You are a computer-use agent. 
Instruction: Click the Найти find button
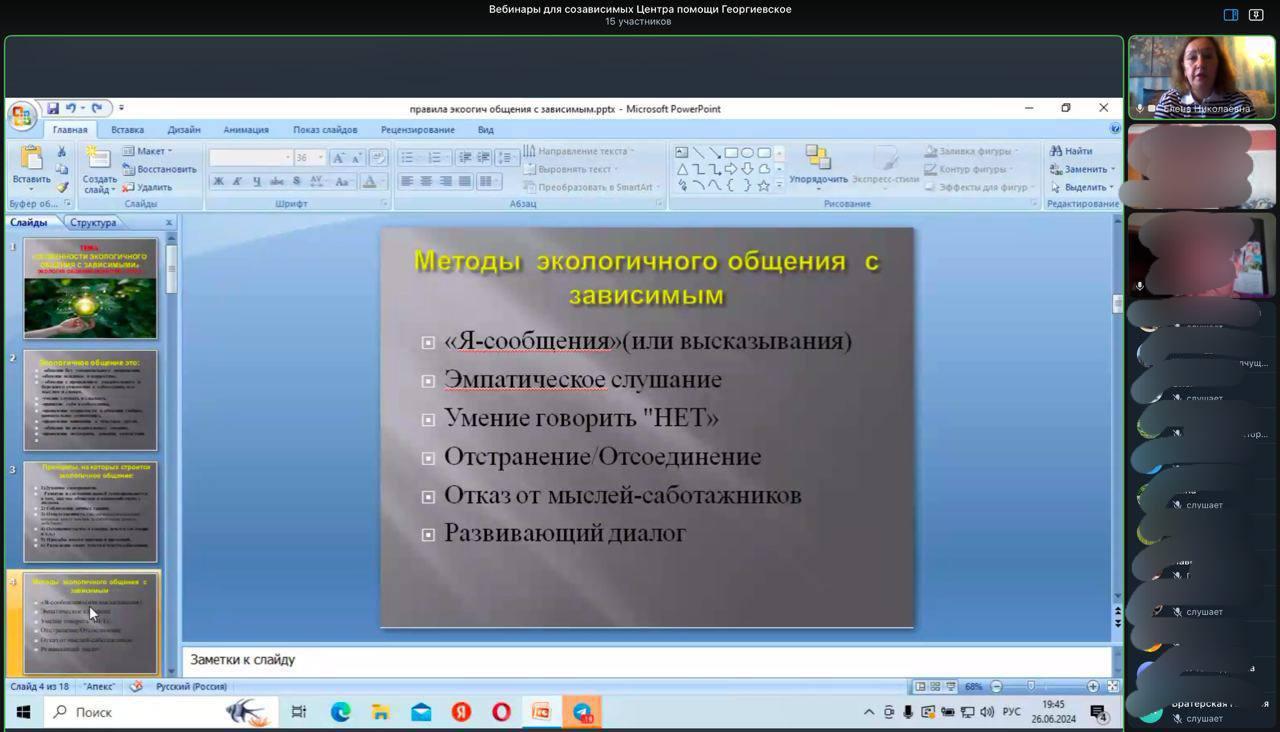(x=1070, y=151)
